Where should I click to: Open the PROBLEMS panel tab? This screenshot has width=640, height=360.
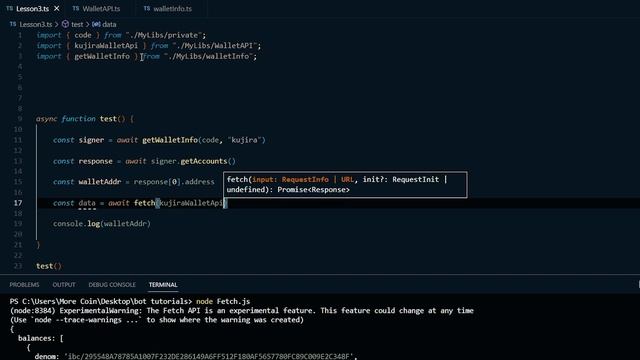click(24, 284)
